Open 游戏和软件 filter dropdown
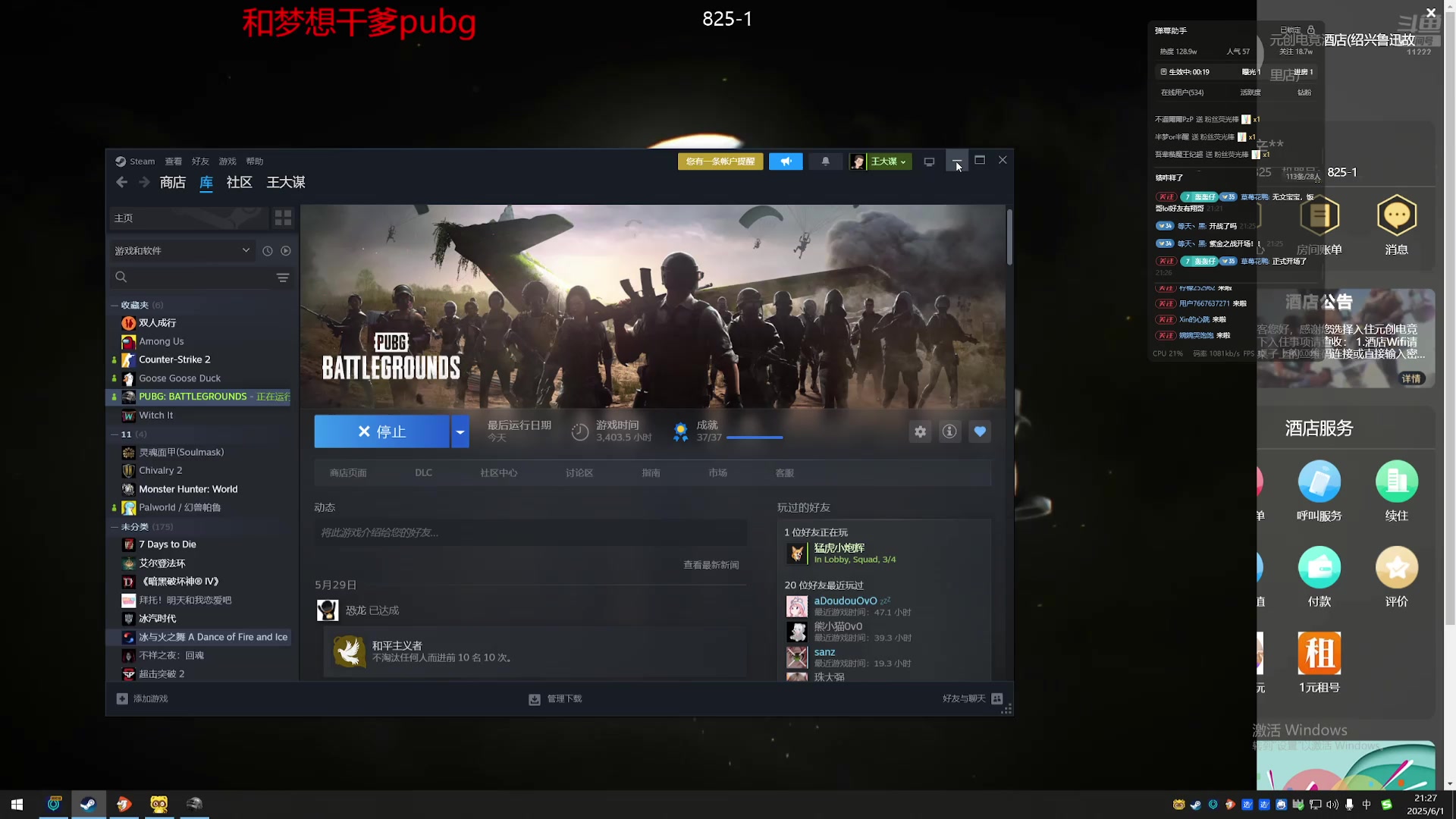 (181, 251)
